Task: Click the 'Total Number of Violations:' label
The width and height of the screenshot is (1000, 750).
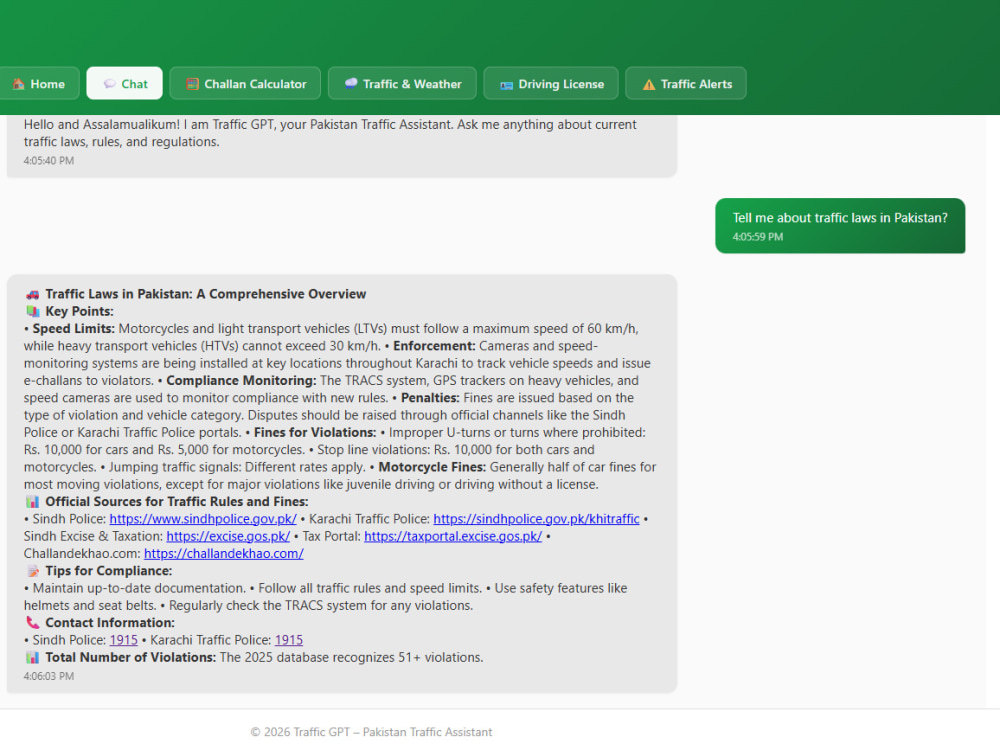Action: coord(131,657)
